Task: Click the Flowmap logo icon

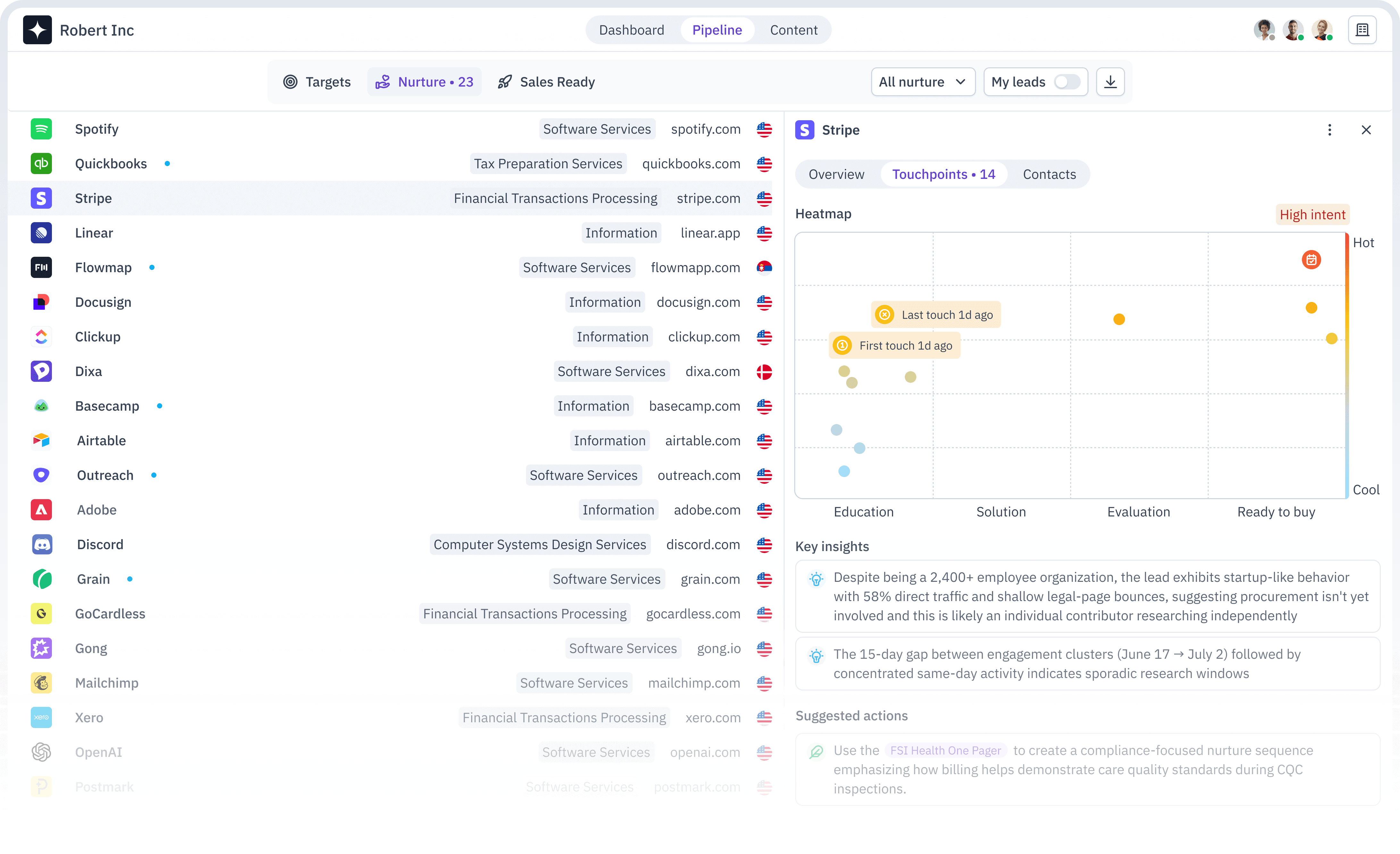Action: coord(41,268)
